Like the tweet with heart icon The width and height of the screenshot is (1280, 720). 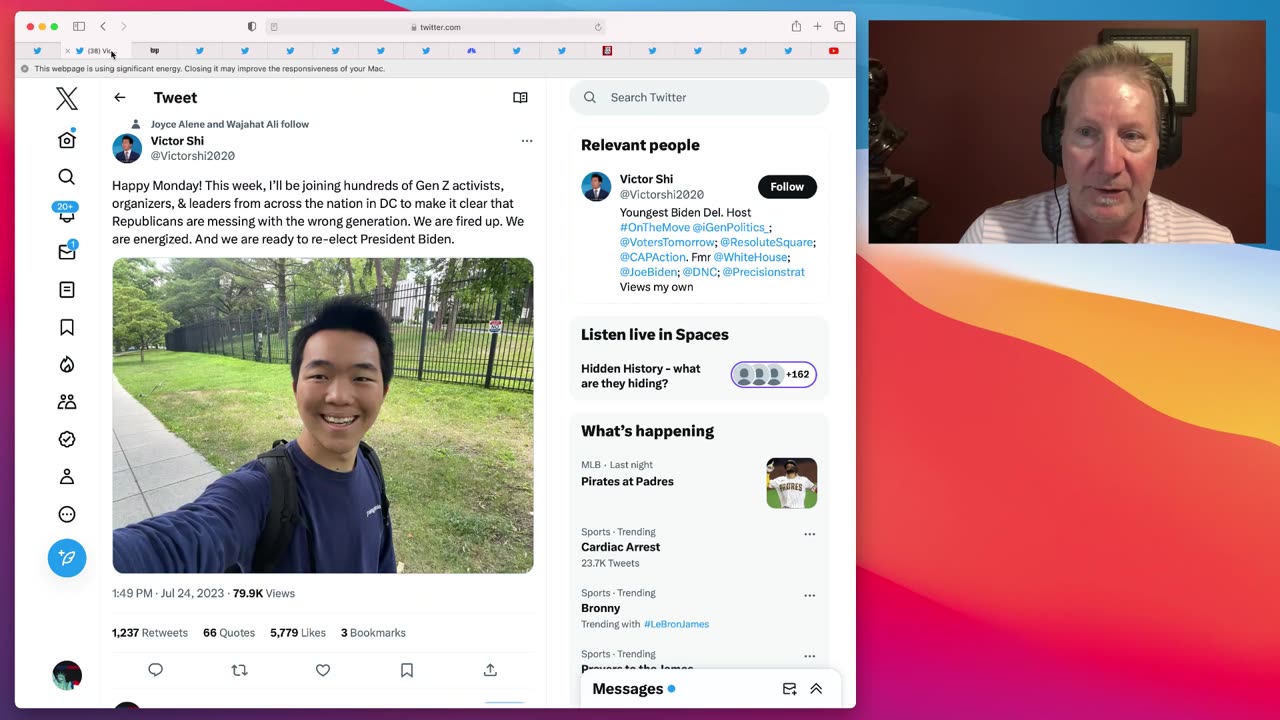323,670
